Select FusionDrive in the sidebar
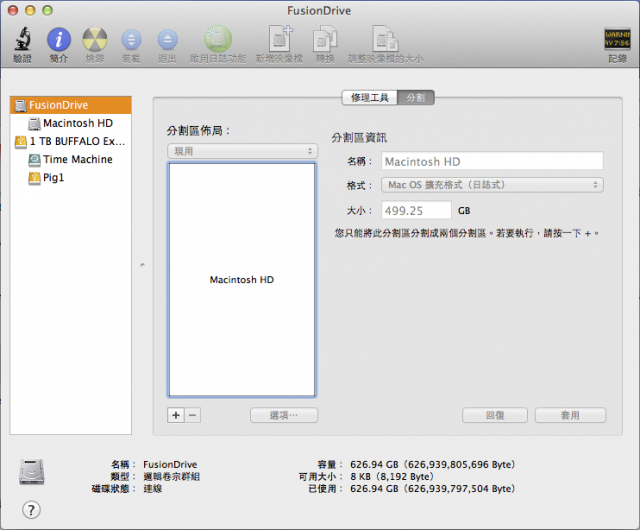 click(x=71, y=105)
